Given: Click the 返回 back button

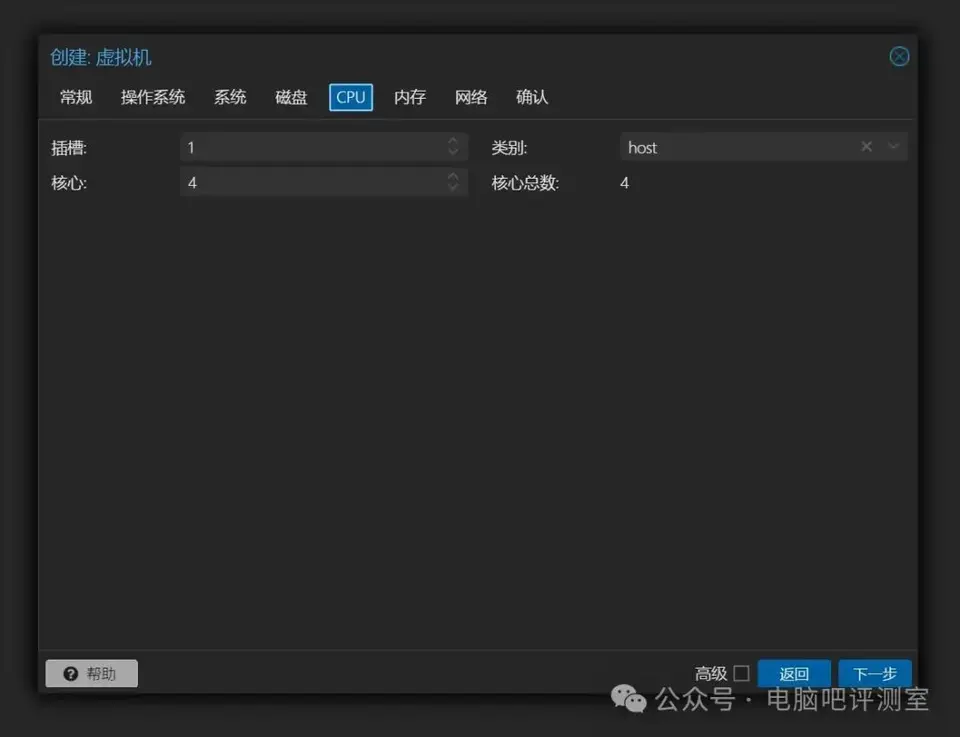Looking at the screenshot, I should pyautogui.click(x=794, y=673).
